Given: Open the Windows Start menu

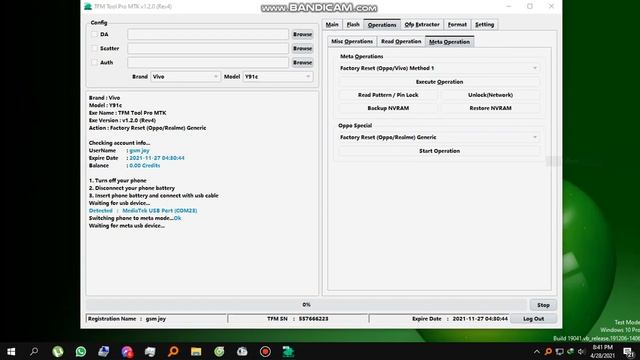Looking at the screenshot, I should (11, 351).
